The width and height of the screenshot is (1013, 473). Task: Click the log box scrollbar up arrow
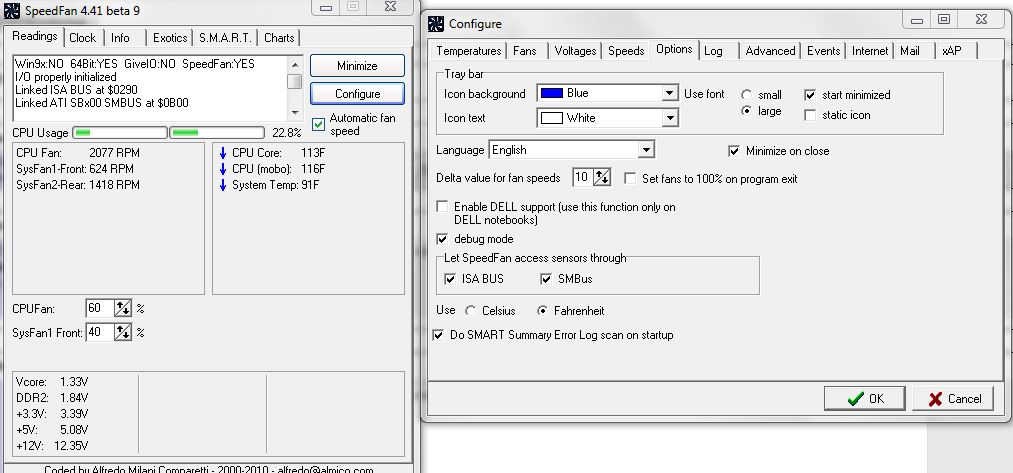pos(295,65)
